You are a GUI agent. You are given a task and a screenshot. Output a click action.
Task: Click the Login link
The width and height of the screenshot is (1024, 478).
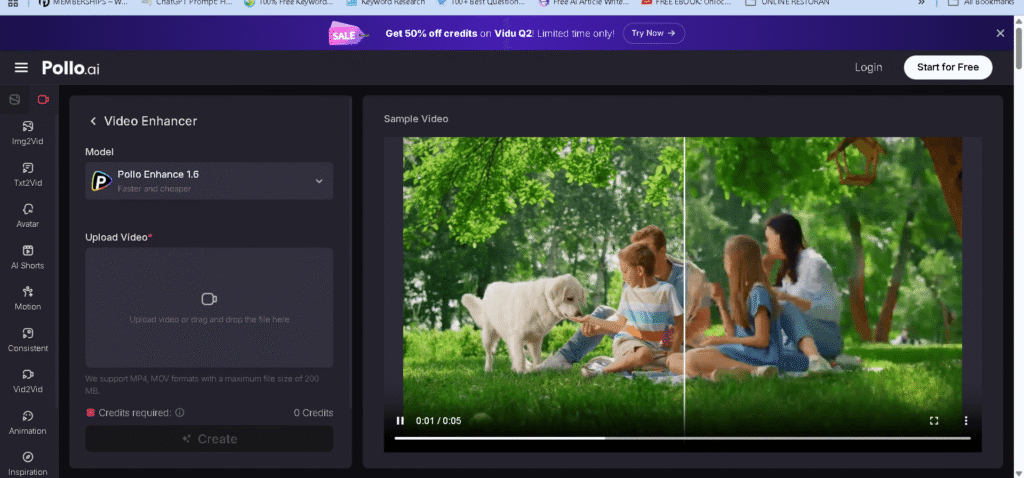pos(868,67)
